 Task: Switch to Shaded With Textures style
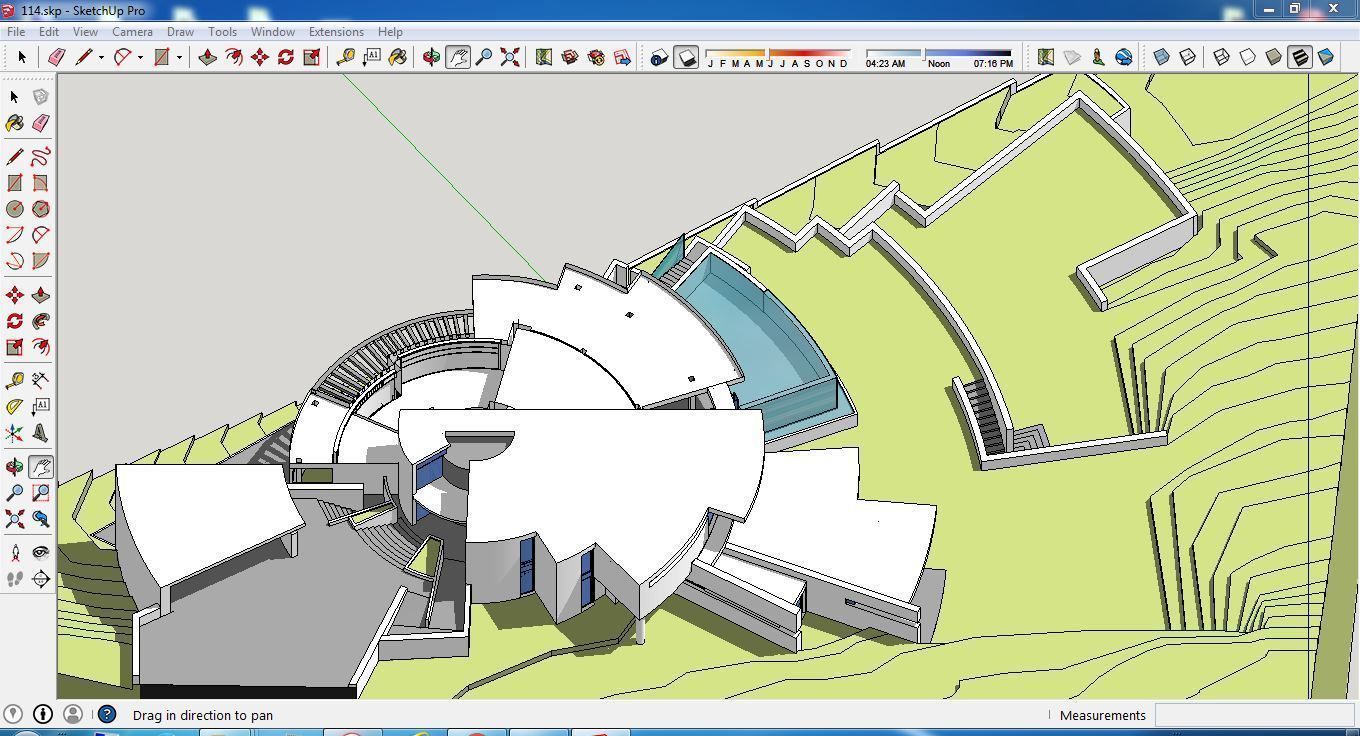[1299, 57]
